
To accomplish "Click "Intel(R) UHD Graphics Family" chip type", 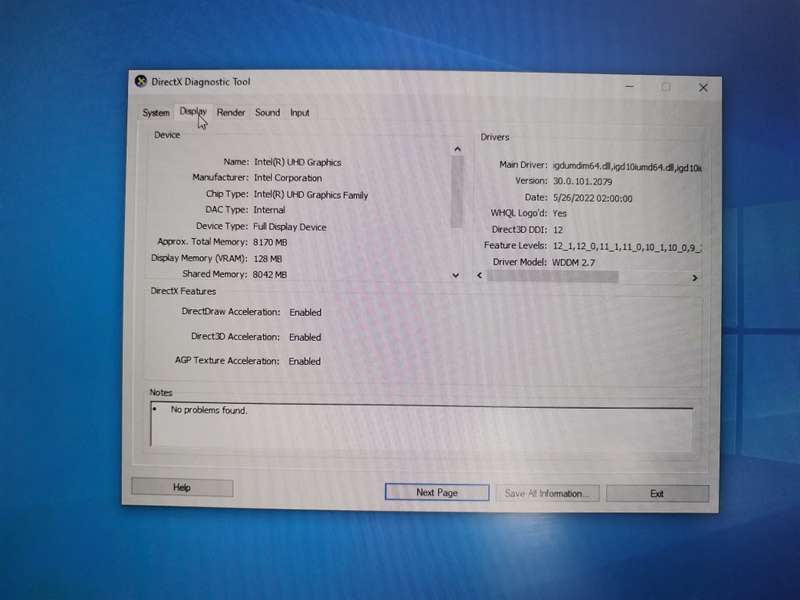I will [310, 194].
